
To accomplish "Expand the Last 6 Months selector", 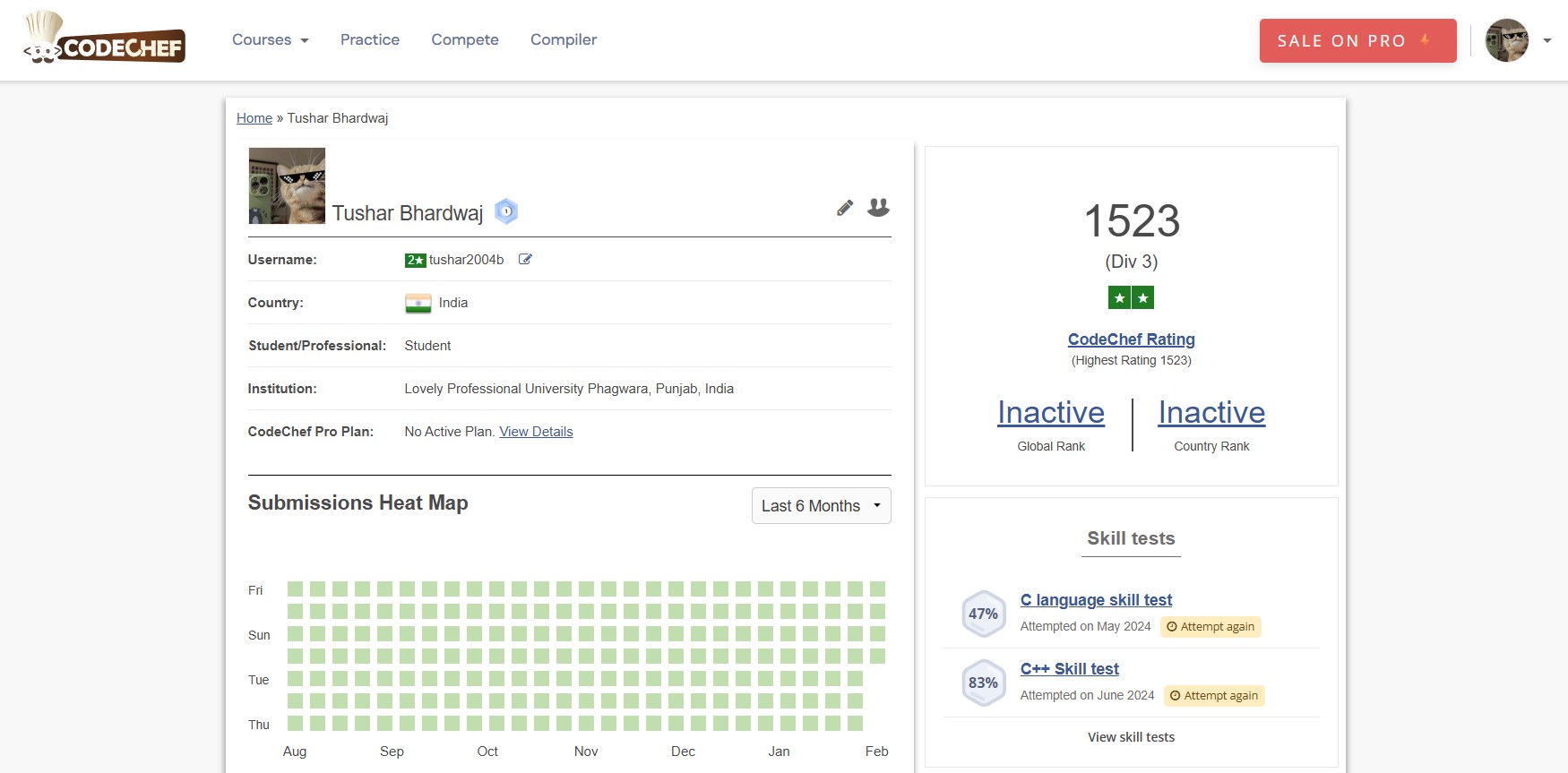I will (x=821, y=506).
